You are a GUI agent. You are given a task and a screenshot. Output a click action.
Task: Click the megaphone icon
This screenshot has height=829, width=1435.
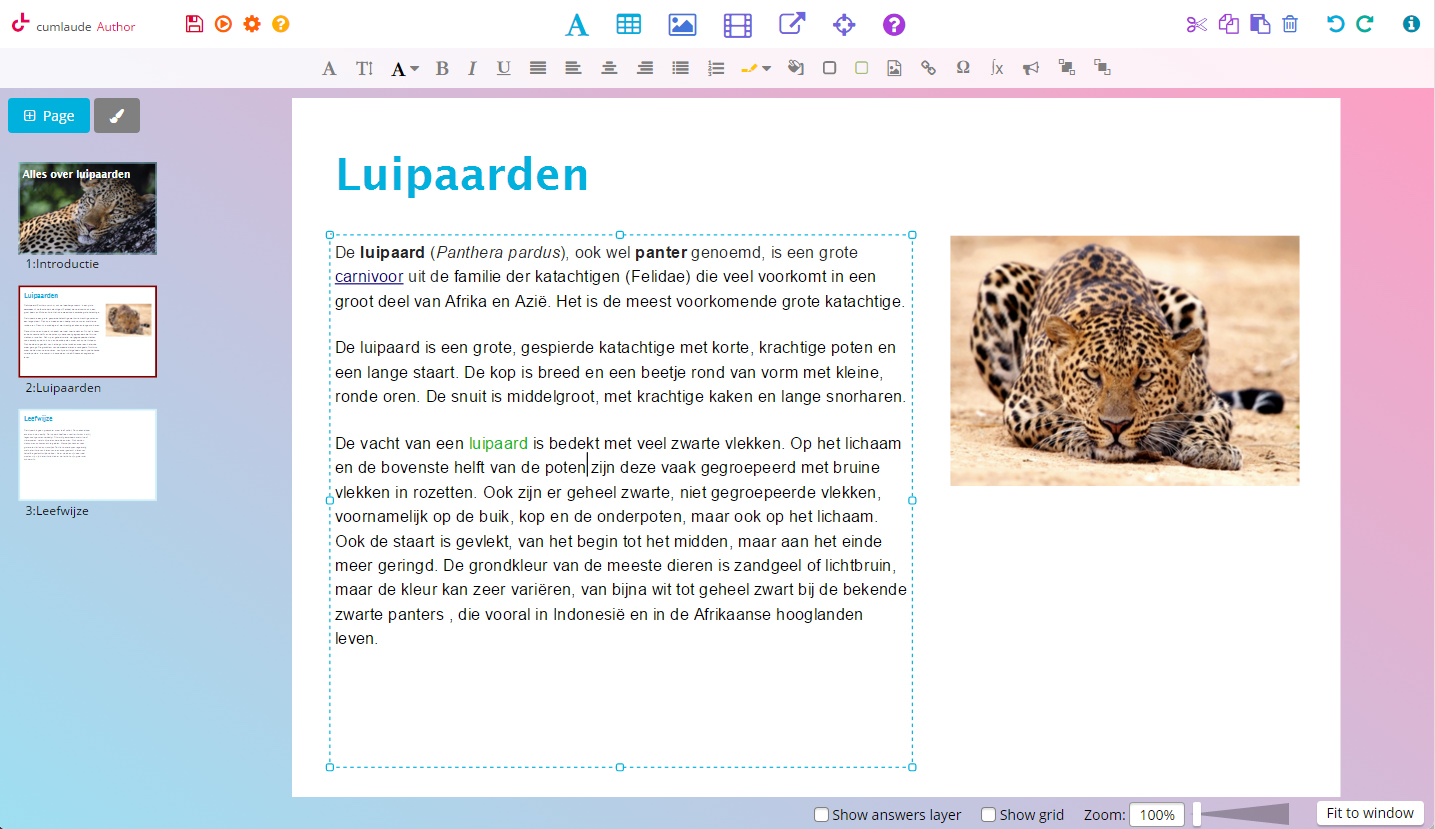1031,68
